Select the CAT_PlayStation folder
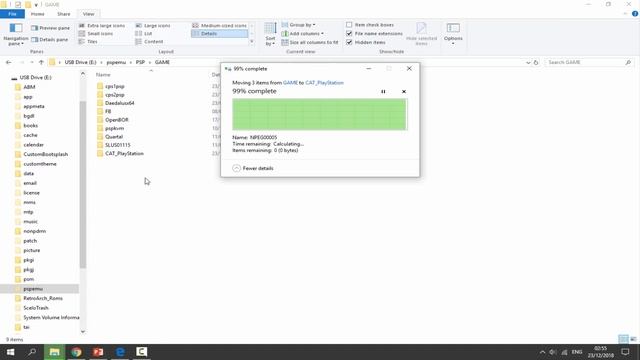 (x=124, y=153)
